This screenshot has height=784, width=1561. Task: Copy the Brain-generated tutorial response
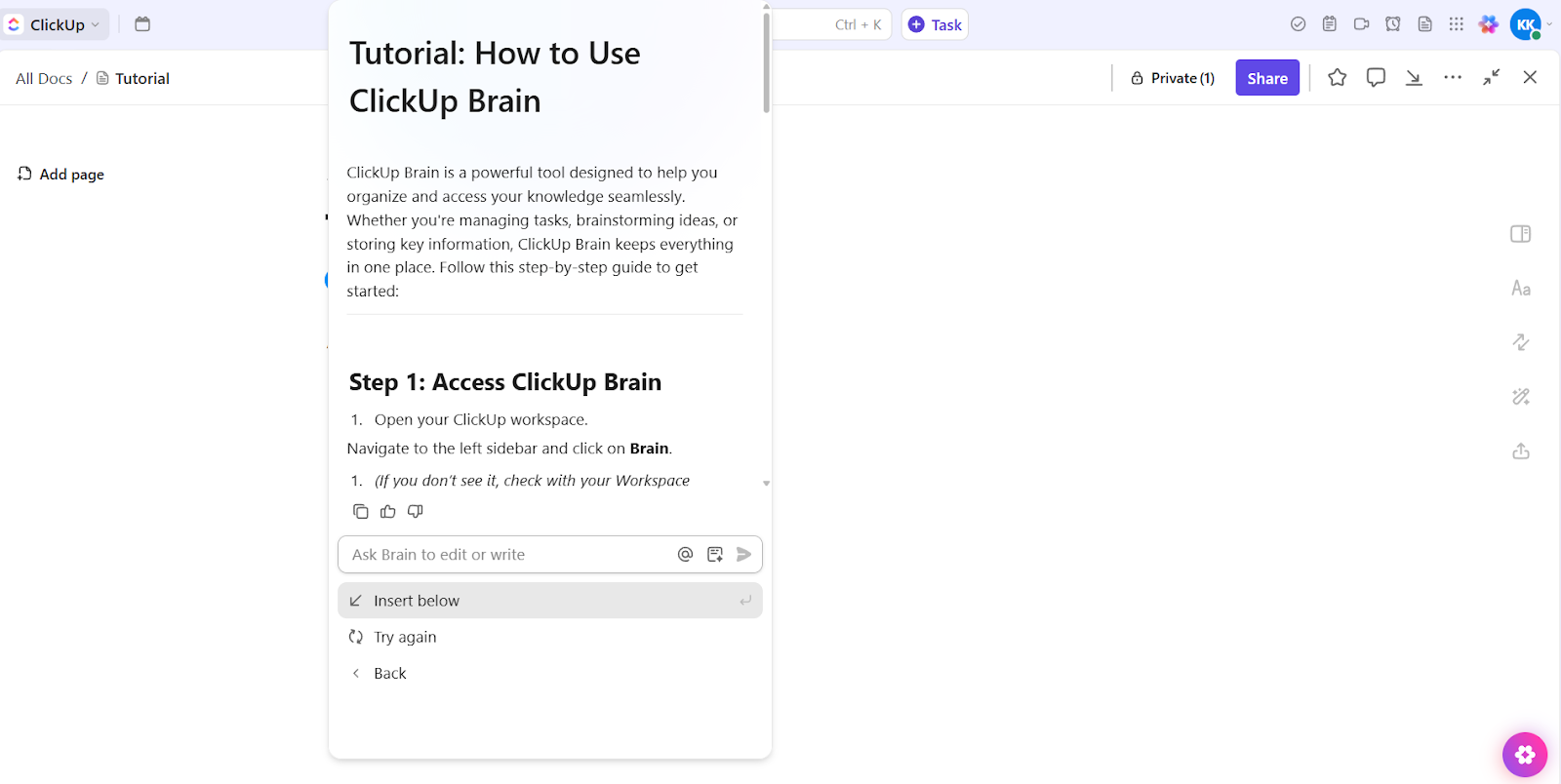tap(360, 512)
